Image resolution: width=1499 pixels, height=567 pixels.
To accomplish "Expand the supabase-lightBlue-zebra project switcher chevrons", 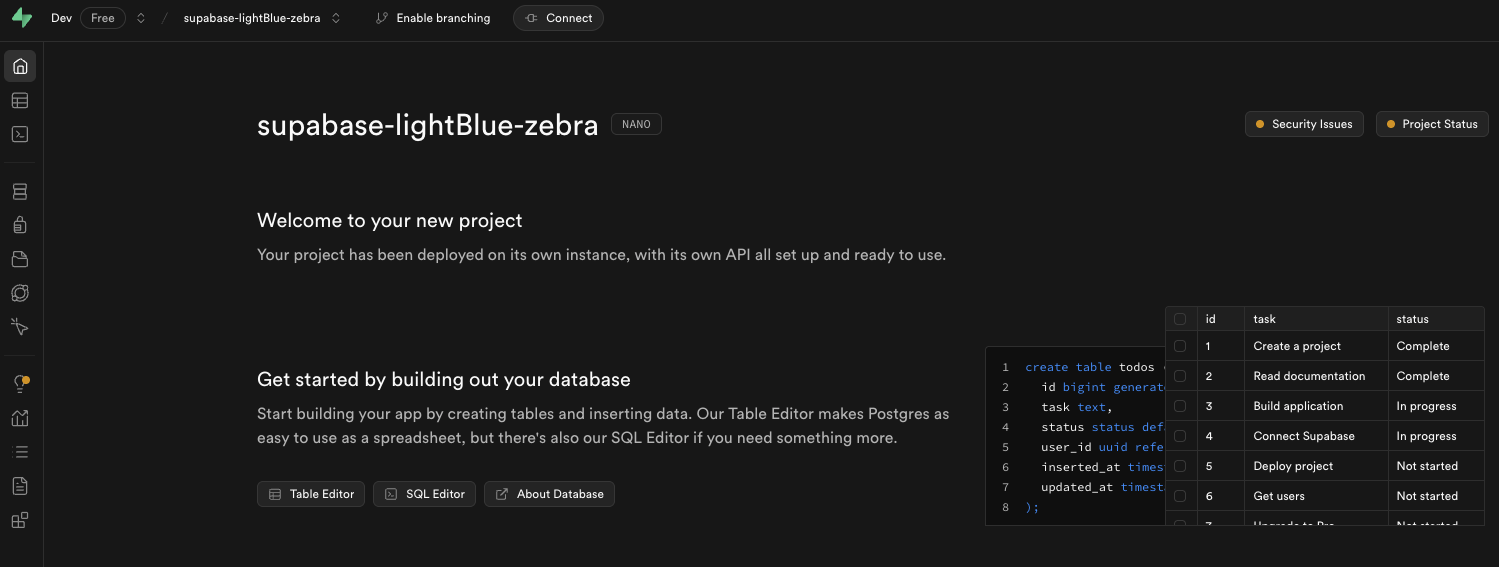I will pos(336,18).
